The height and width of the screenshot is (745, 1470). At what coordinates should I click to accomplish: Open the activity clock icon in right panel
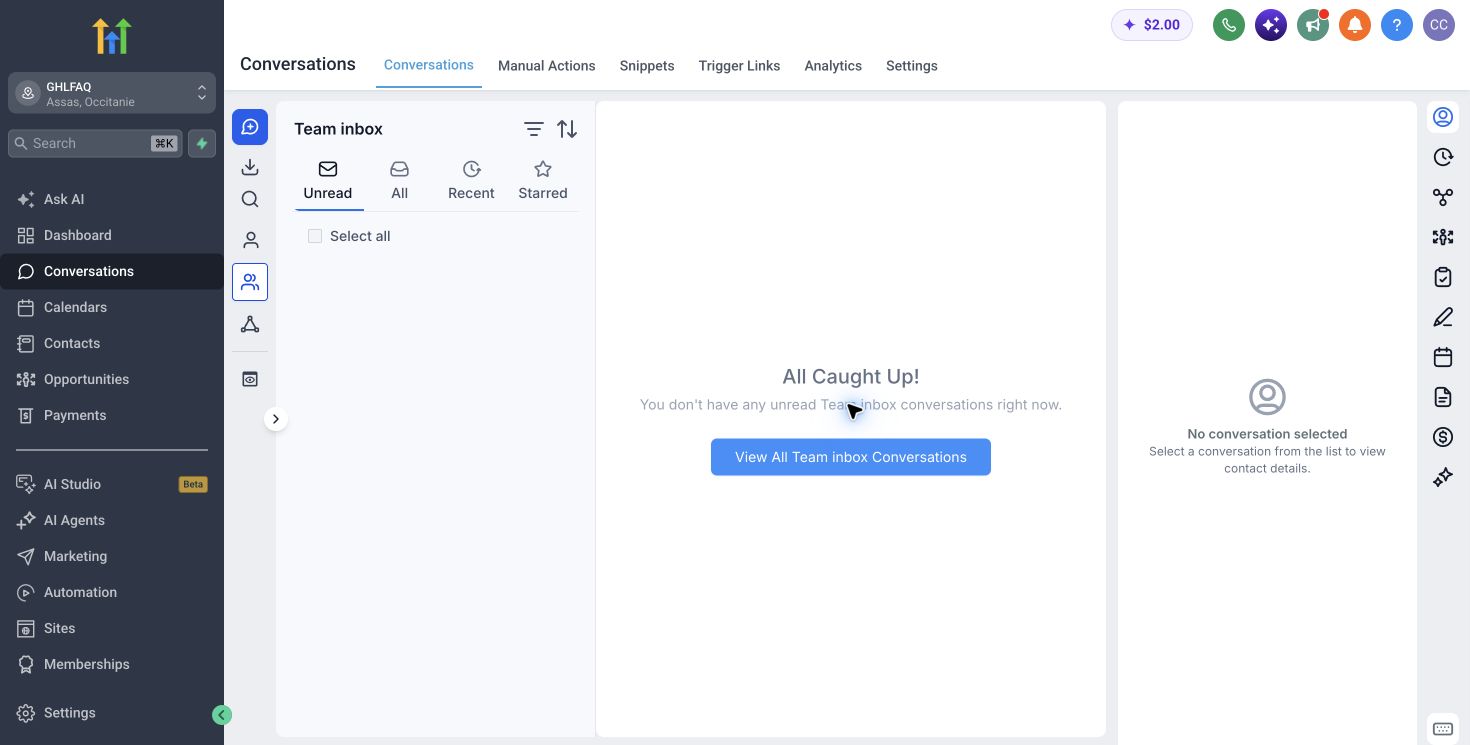pos(1442,157)
